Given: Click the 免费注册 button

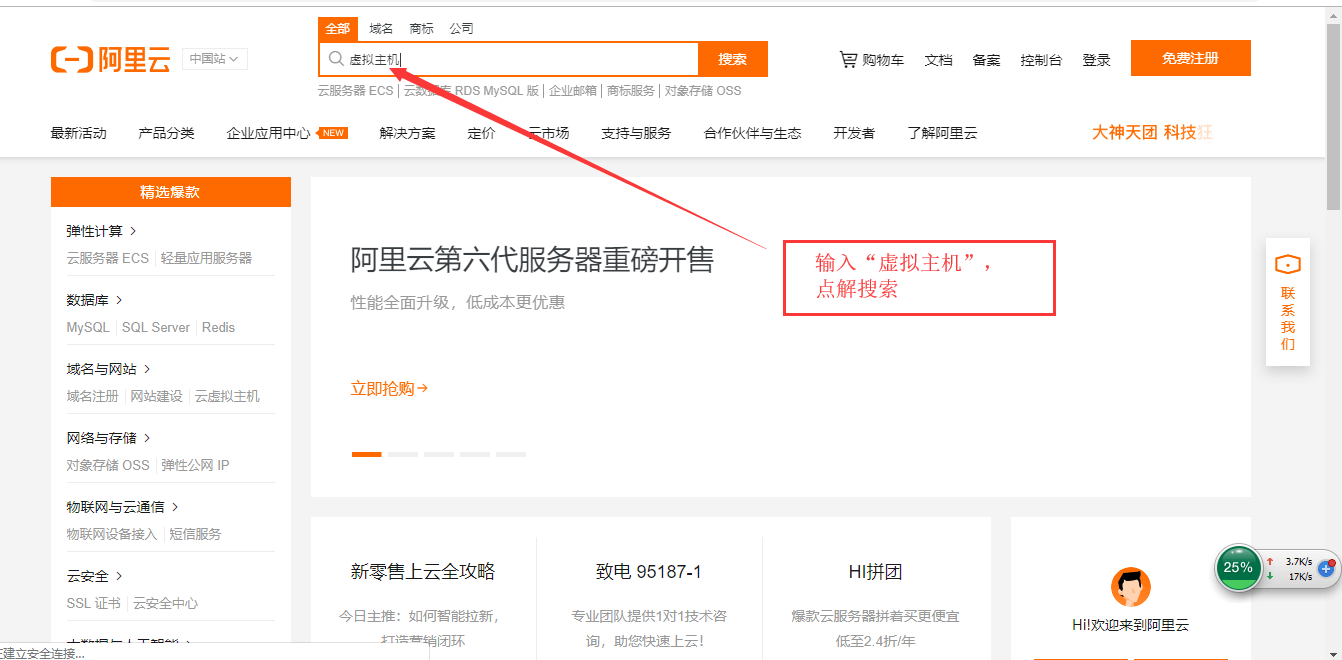Looking at the screenshot, I should tap(1190, 58).
